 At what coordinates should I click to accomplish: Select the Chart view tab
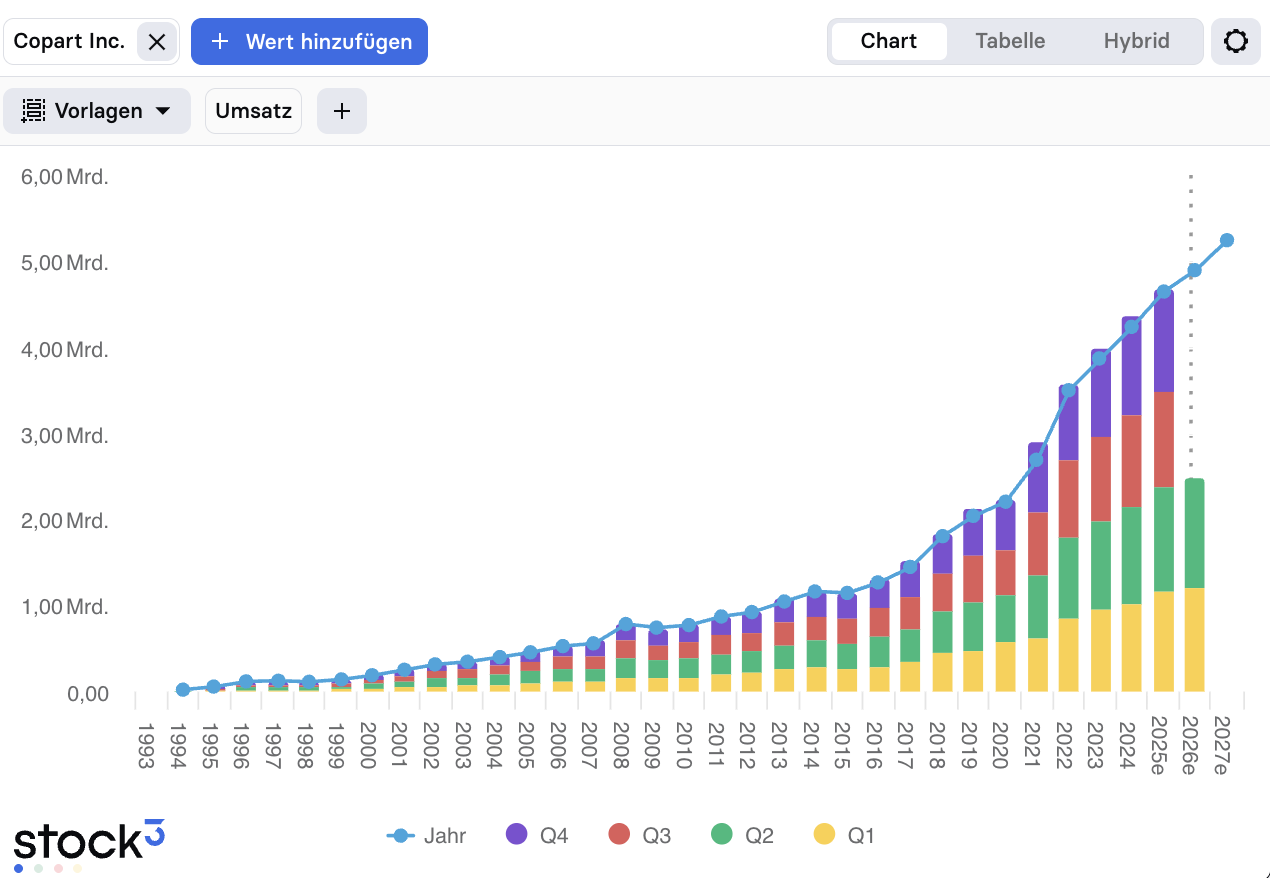pyautogui.click(x=888, y=41)
